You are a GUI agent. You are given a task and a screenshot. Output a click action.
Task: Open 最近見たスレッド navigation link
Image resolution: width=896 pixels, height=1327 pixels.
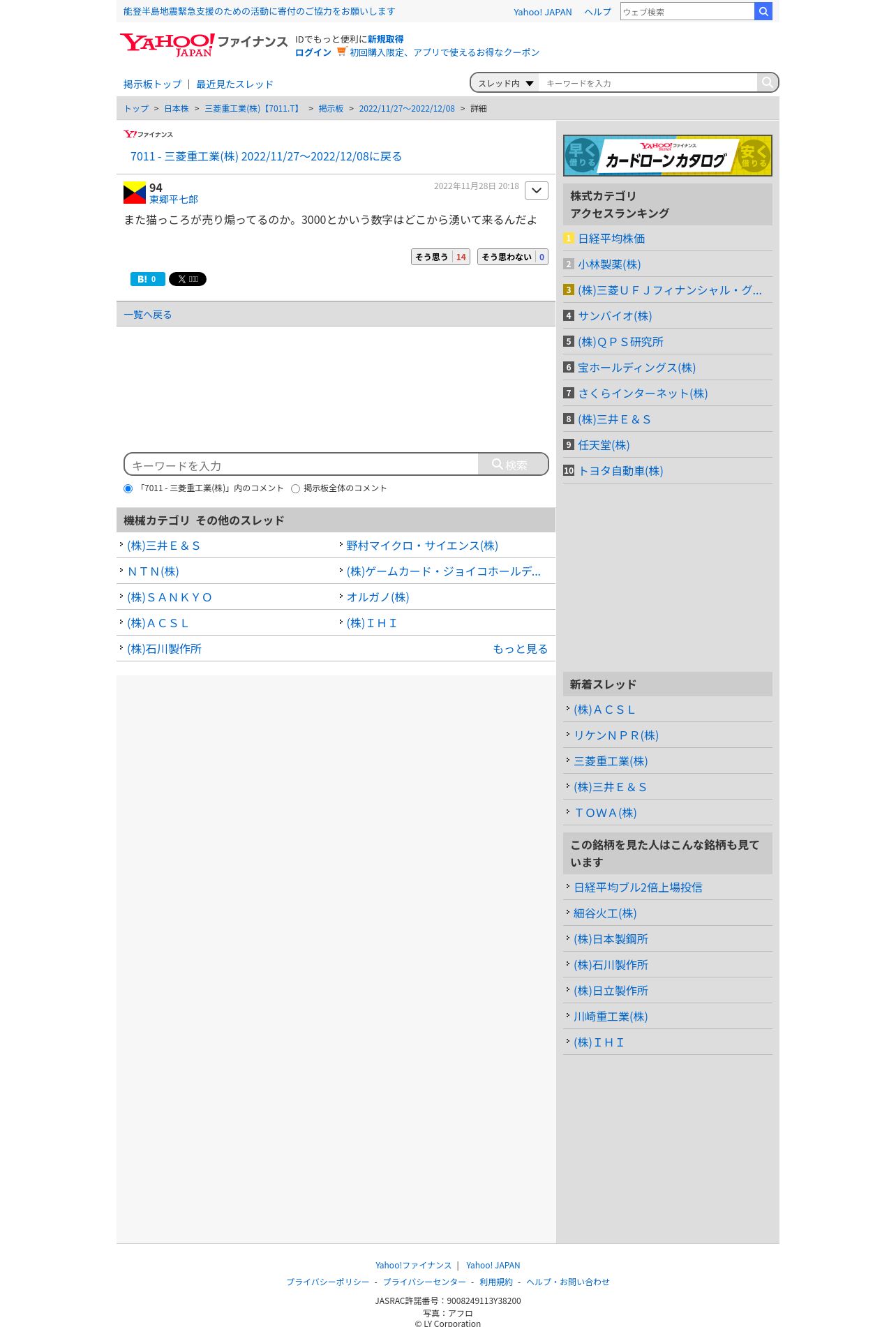pos(234,84)
